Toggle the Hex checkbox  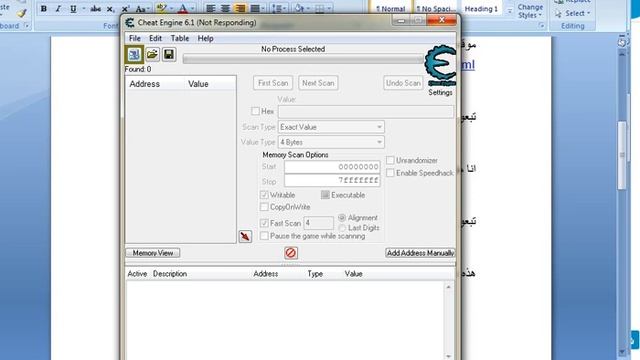[256, 111]
